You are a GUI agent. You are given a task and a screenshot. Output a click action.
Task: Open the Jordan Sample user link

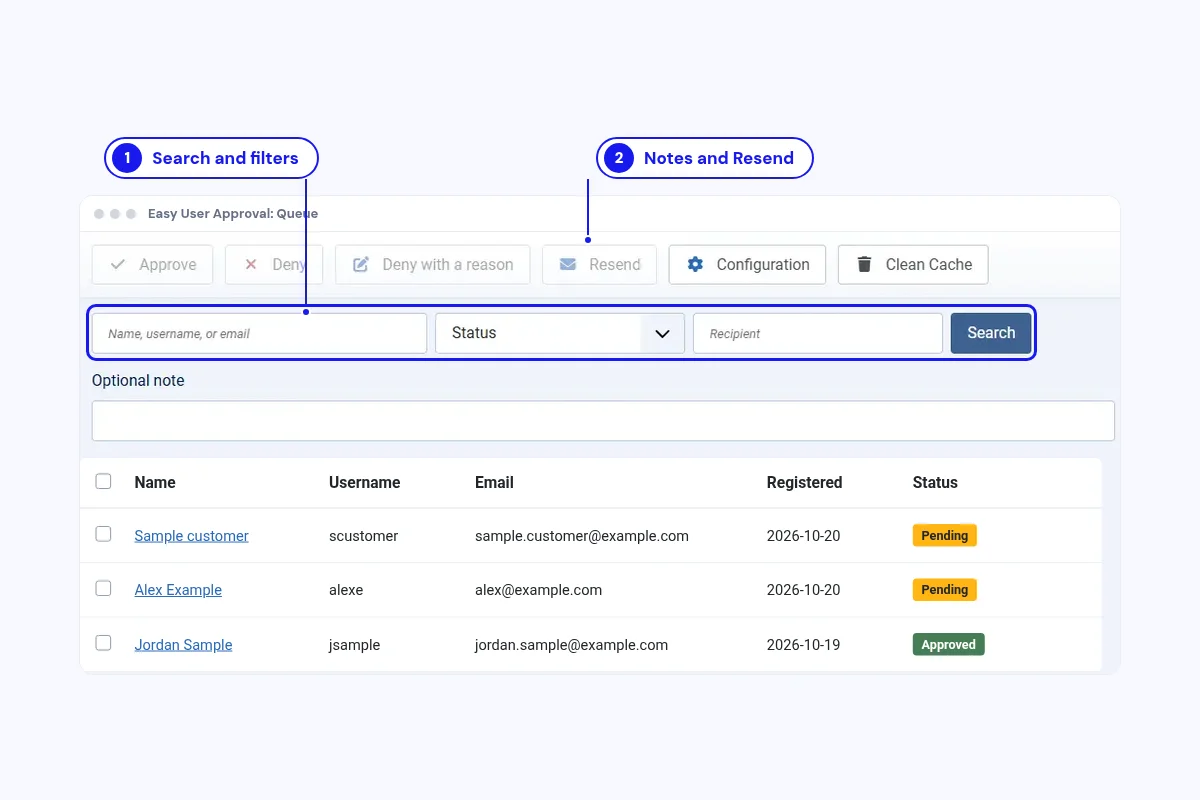(x=183, y=645)
